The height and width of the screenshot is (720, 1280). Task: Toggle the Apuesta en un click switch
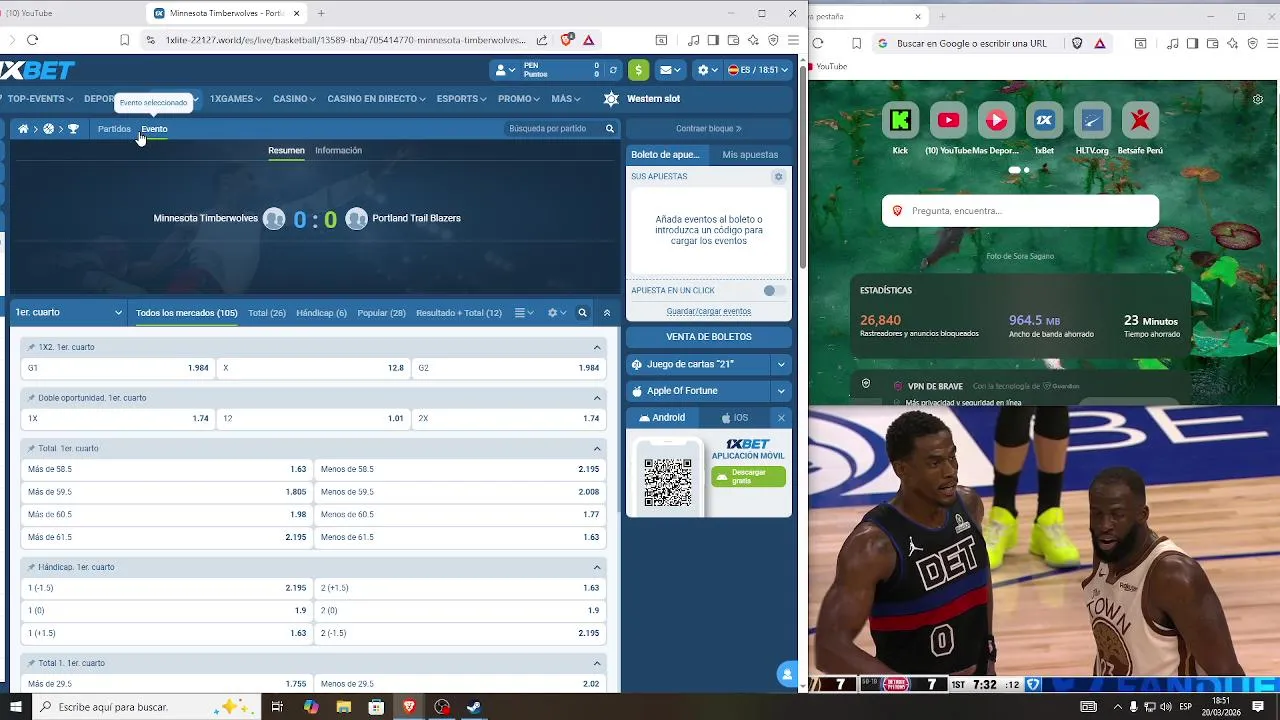pos(773,290)
